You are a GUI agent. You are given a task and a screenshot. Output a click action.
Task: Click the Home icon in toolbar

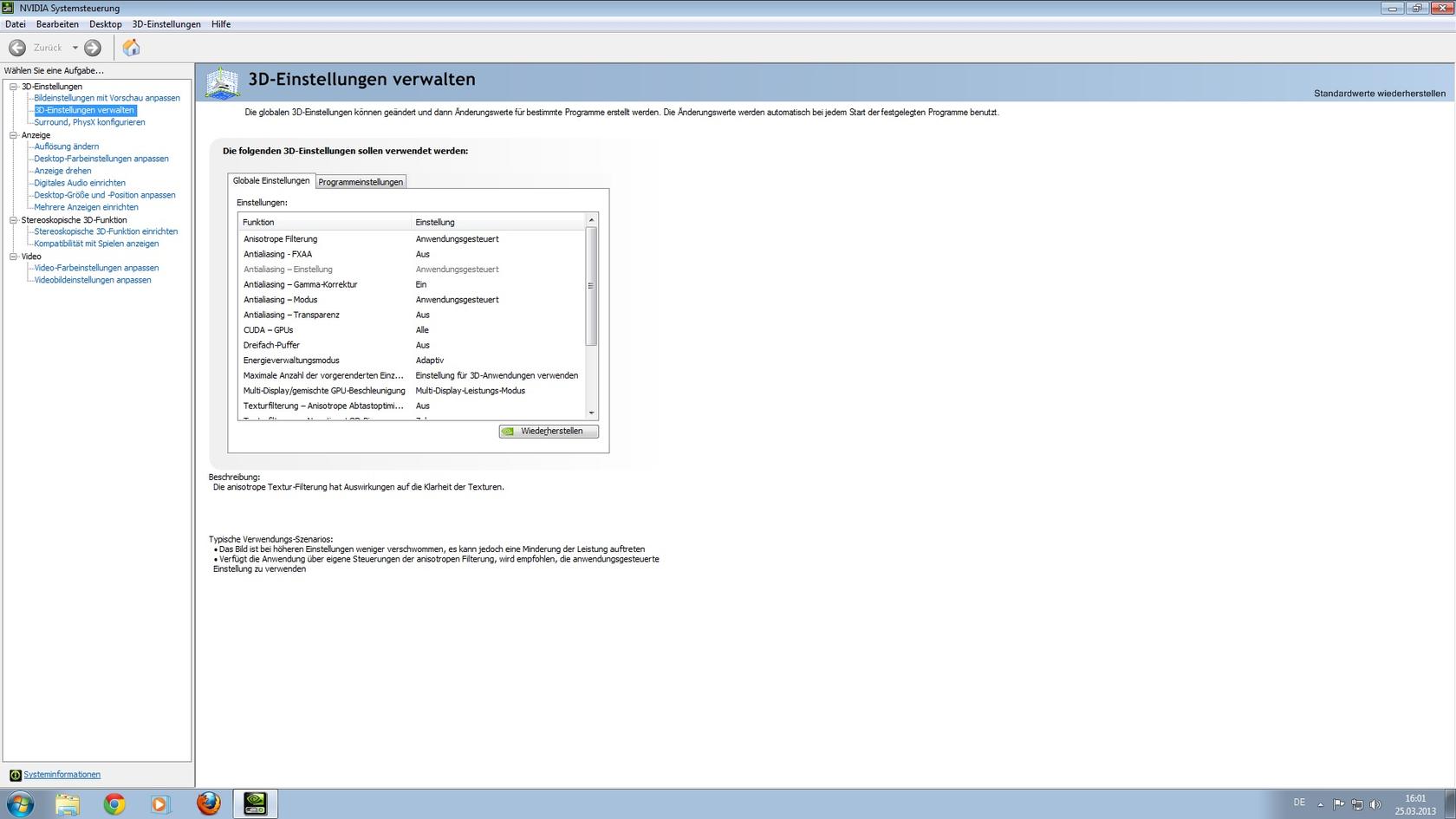pyautogui.click(x=131, y=48)
